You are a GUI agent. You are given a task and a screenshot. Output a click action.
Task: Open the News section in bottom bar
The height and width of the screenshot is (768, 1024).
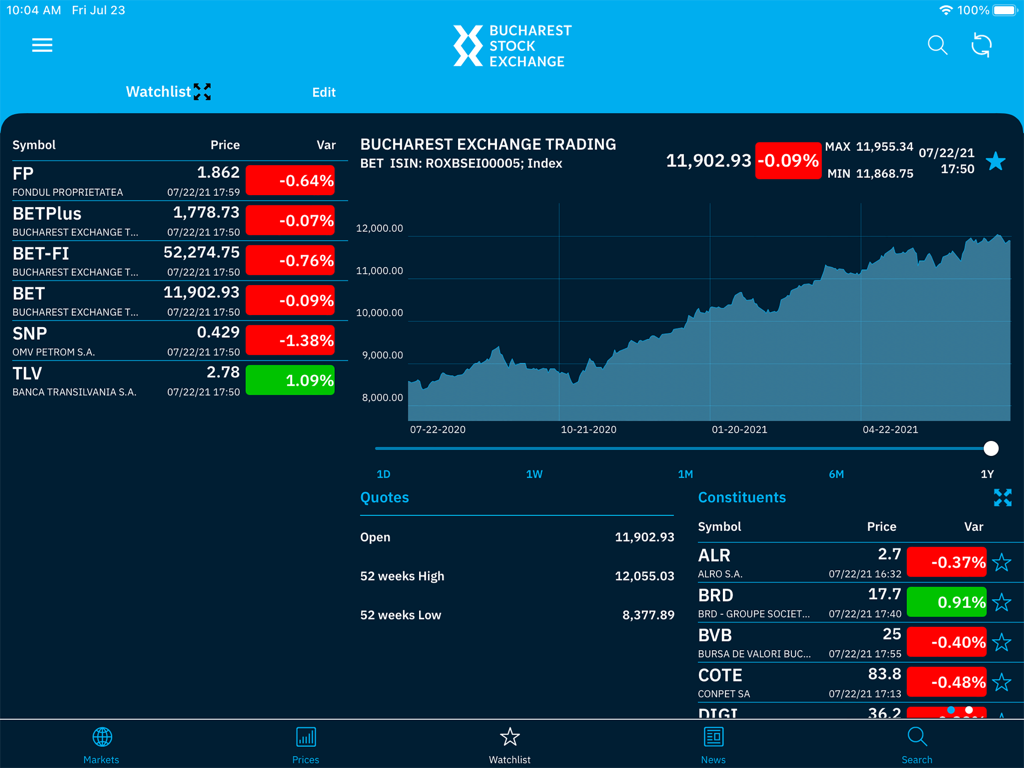pyautogui.click(x=713, y=744)
